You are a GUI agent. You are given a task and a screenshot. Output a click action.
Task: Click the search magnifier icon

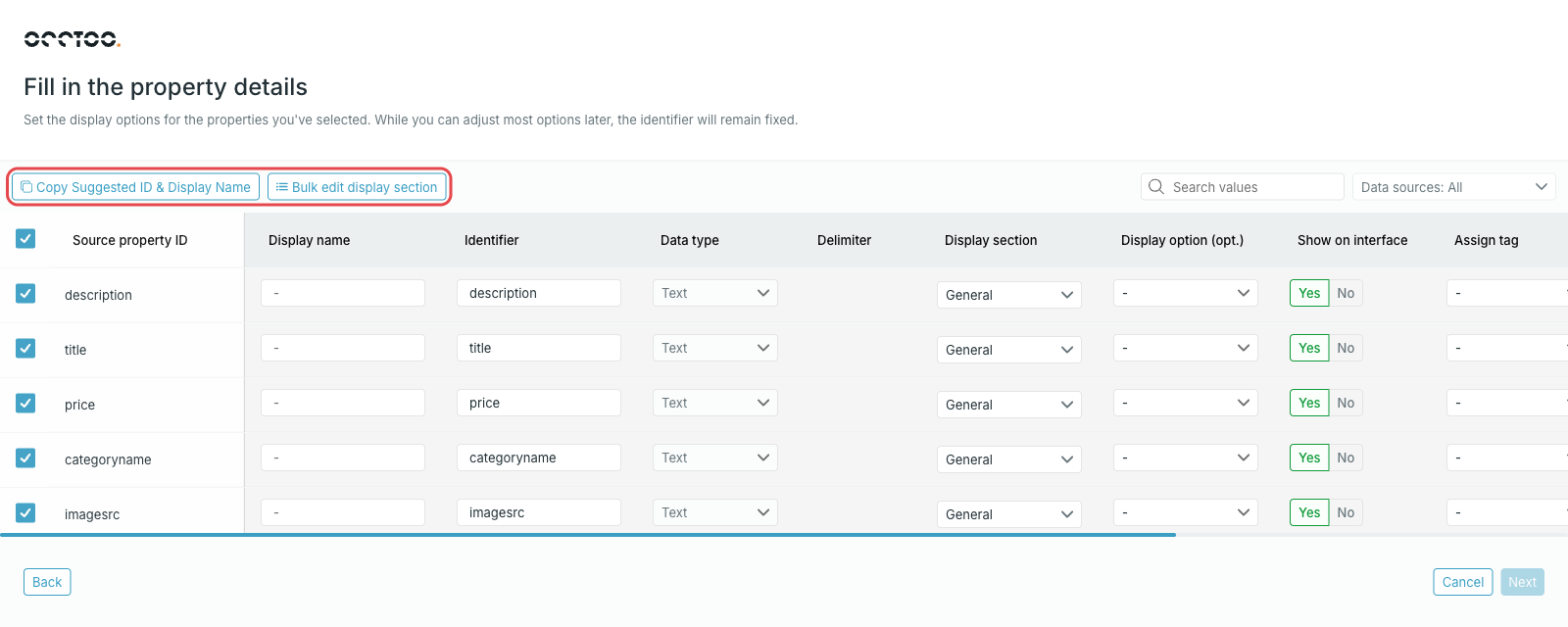coord(1156,187)
